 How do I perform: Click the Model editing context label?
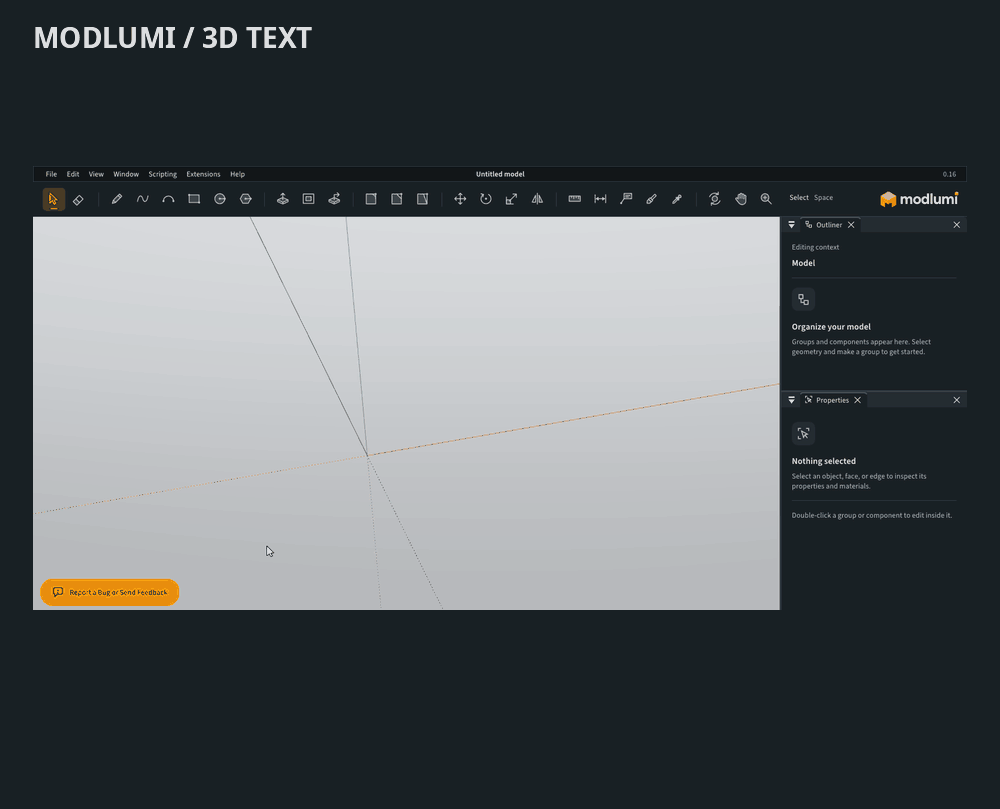tap(804, 263)
